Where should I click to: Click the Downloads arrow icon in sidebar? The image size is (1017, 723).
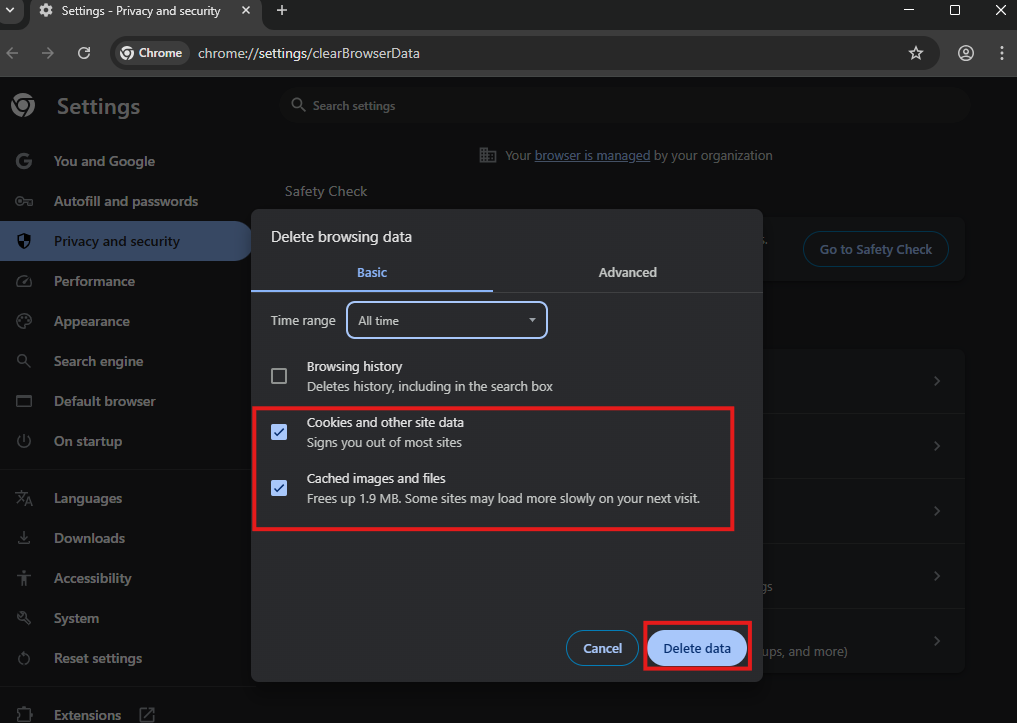pos(24,538)
